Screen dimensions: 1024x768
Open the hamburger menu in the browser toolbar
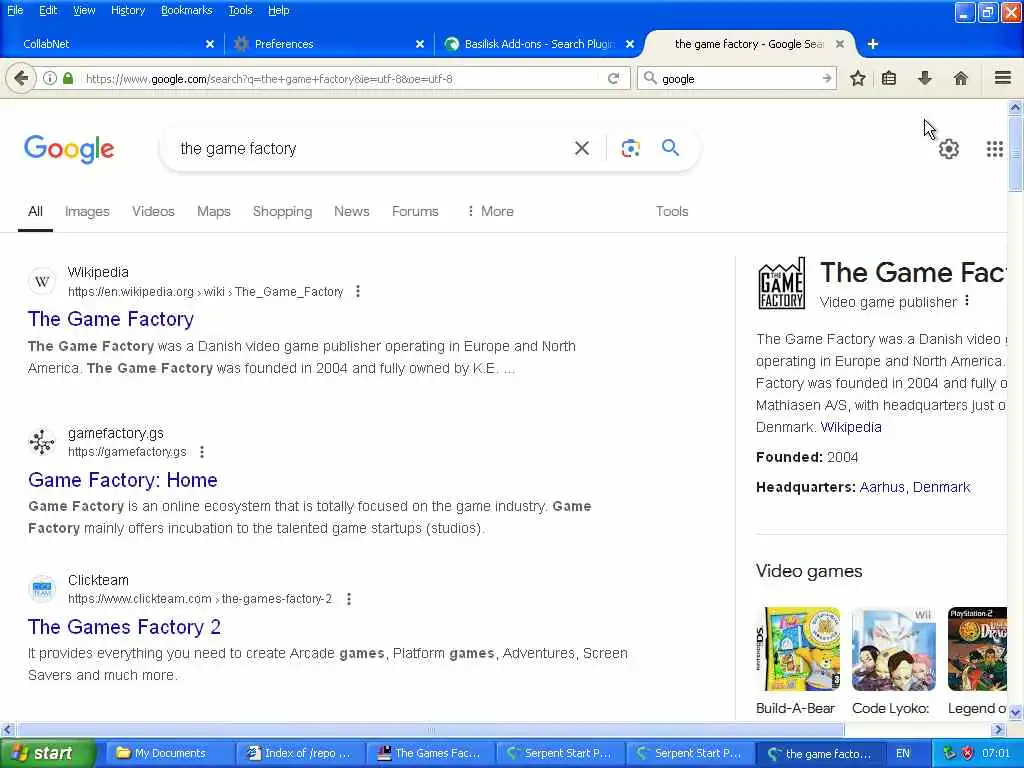pos(1003,78)
